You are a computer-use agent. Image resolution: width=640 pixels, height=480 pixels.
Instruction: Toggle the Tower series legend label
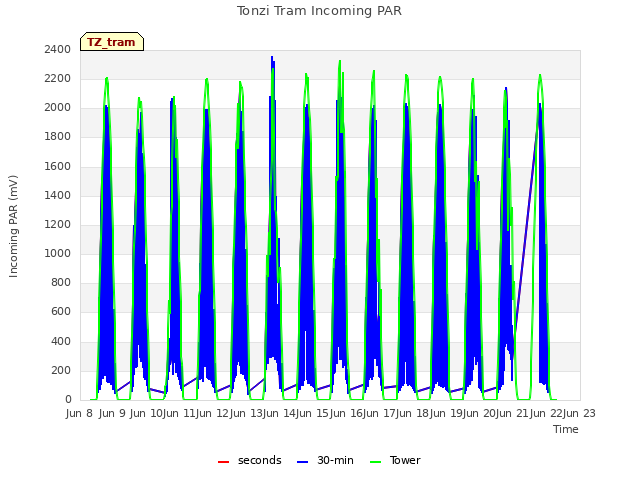405,460
